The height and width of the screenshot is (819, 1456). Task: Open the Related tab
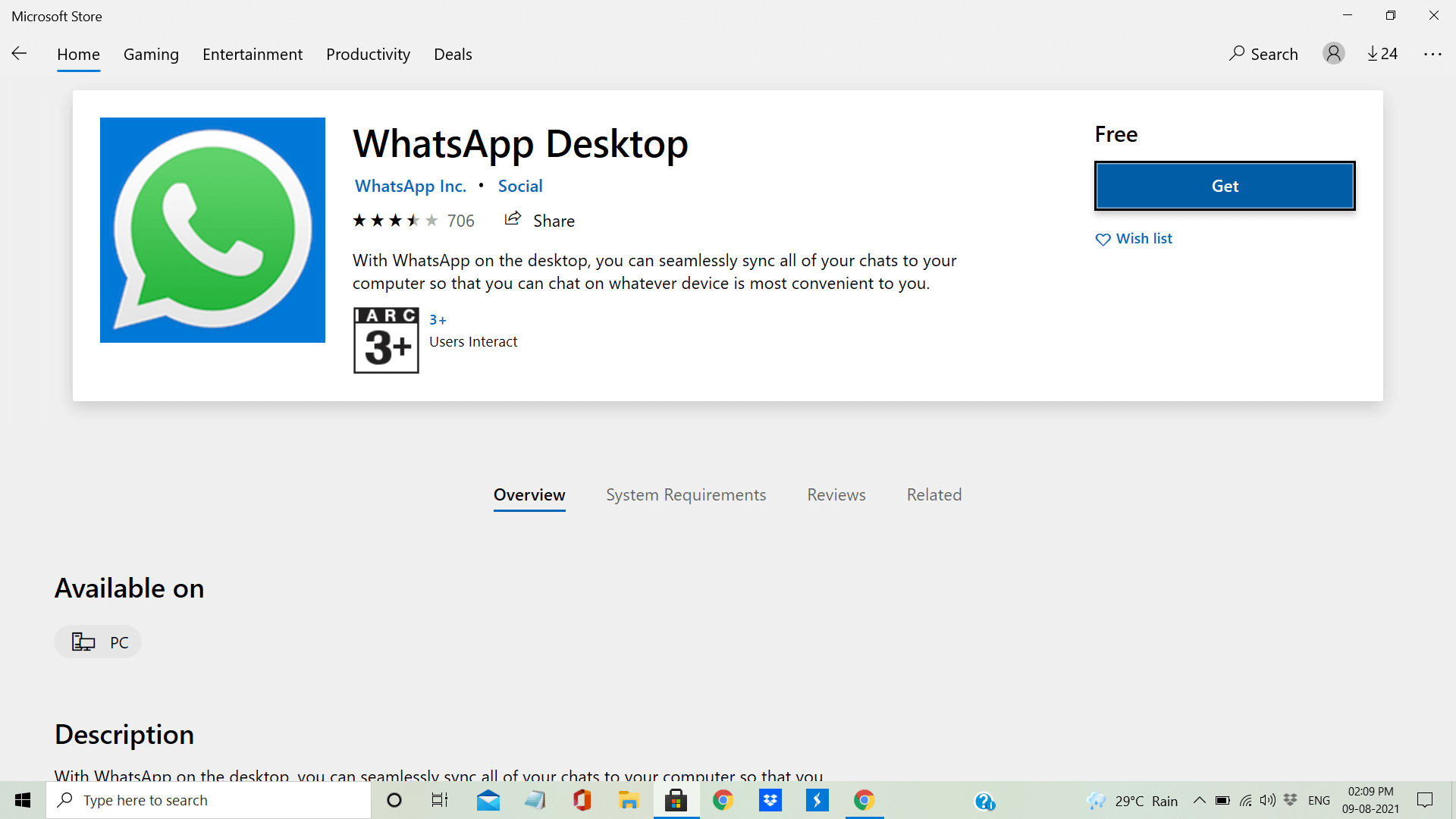934,494
